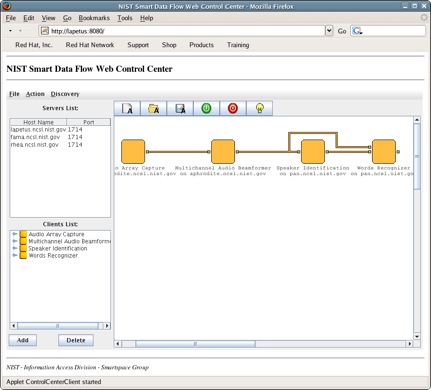
Task: Expand the Multichannel Audio Beamformer tree node
Action: (14, 241)
